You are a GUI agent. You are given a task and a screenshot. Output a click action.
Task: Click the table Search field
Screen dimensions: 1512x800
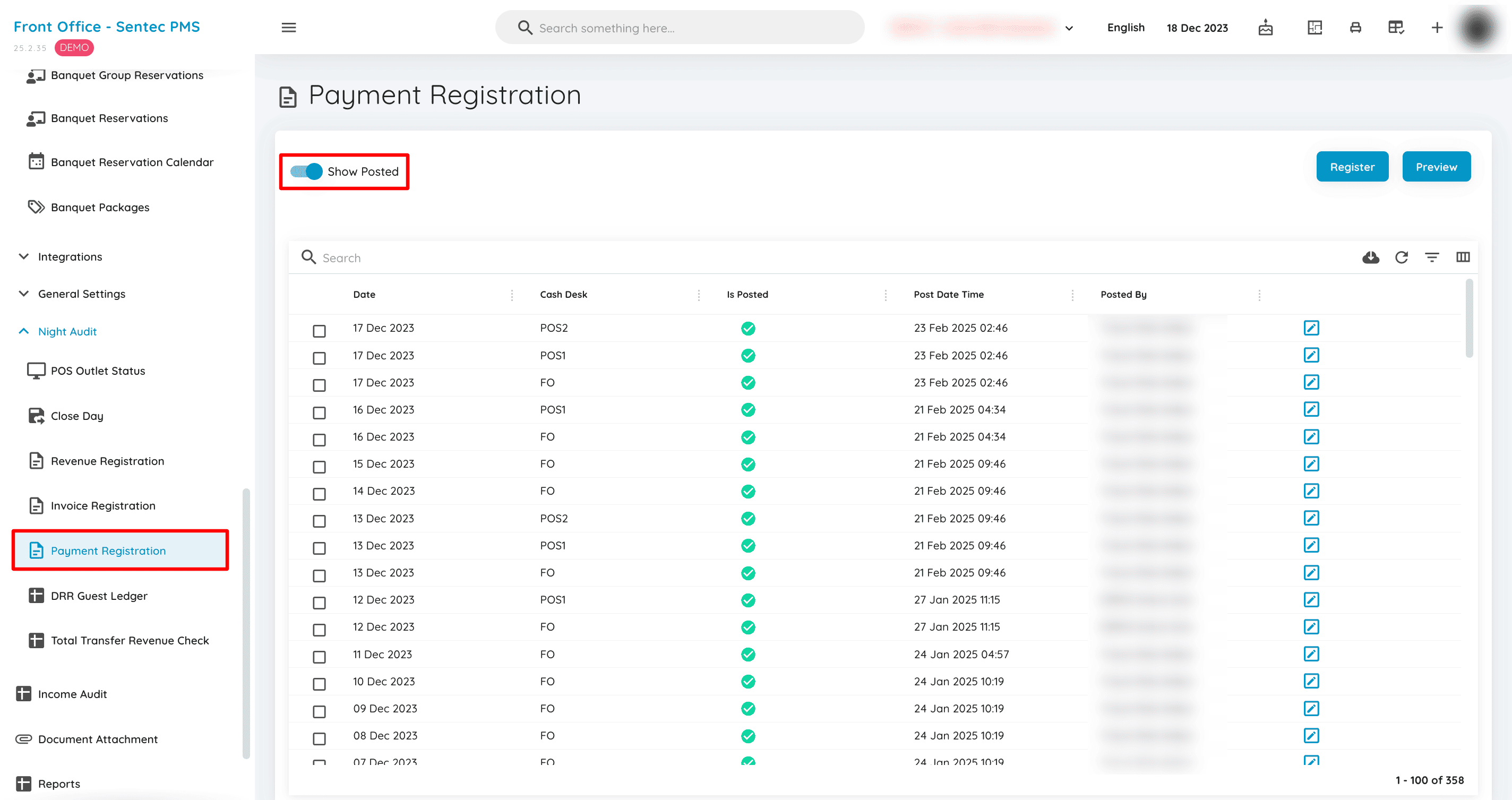pos(822,257)
